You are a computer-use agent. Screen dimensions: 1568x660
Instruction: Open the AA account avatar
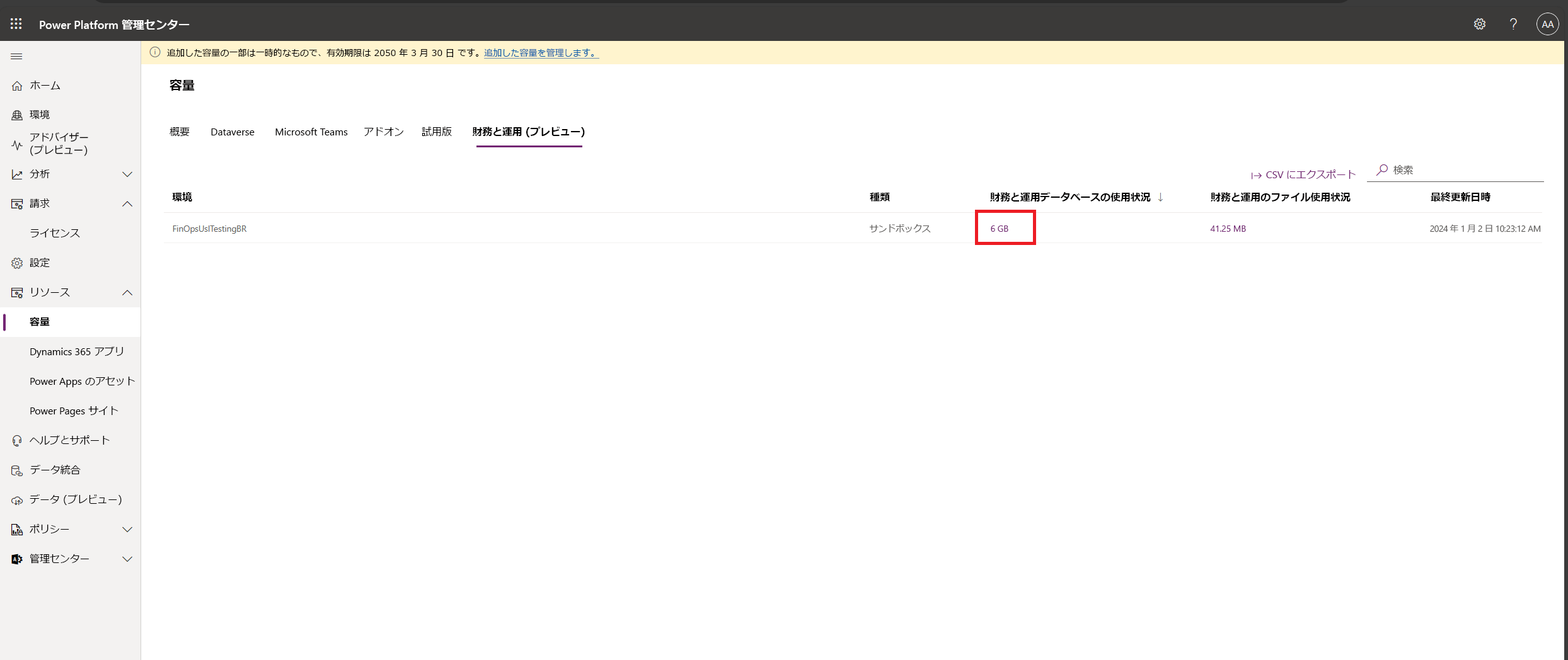1547,24
